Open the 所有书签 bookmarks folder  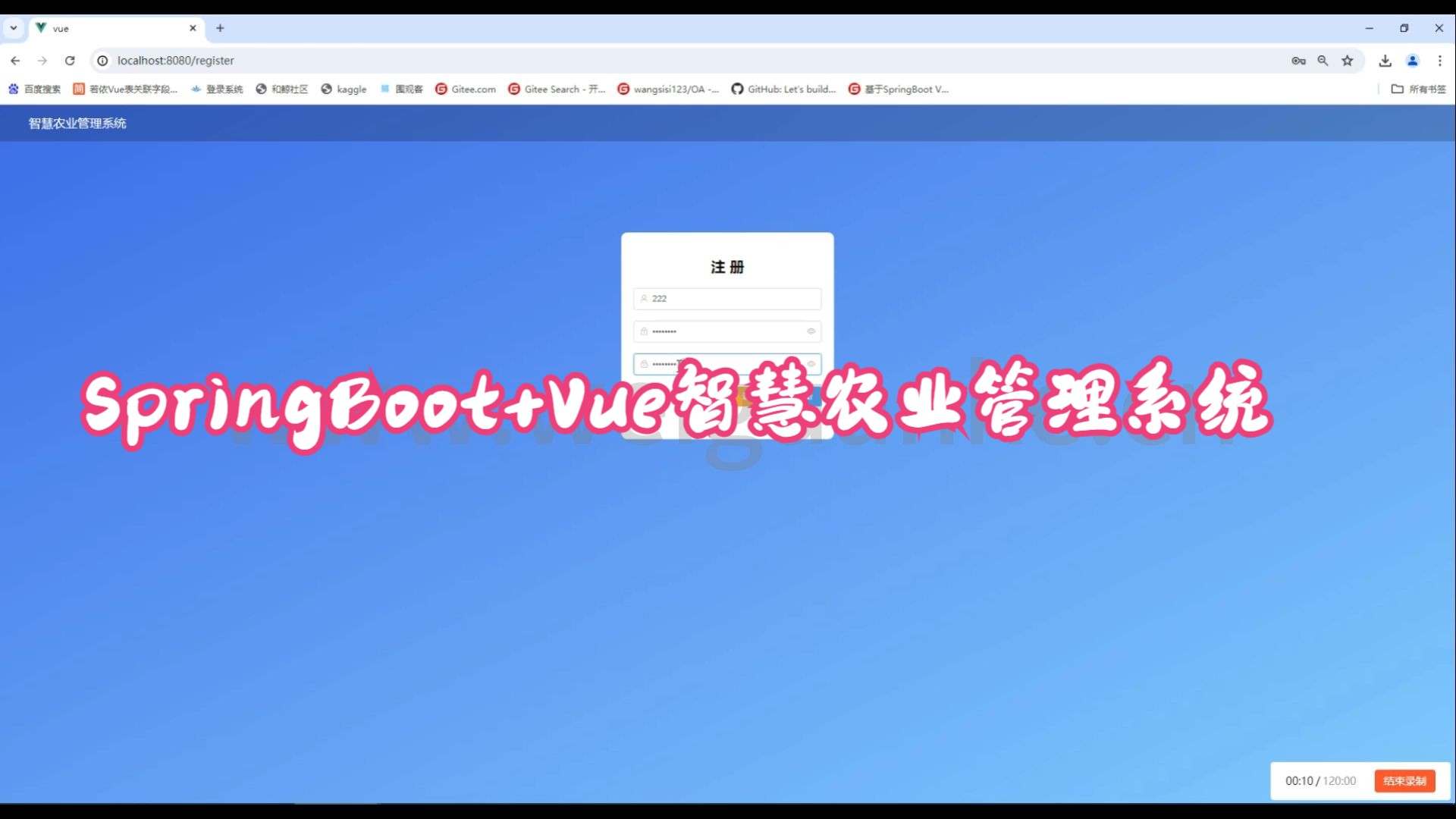pyautogui.click(x=1419, y=89)
